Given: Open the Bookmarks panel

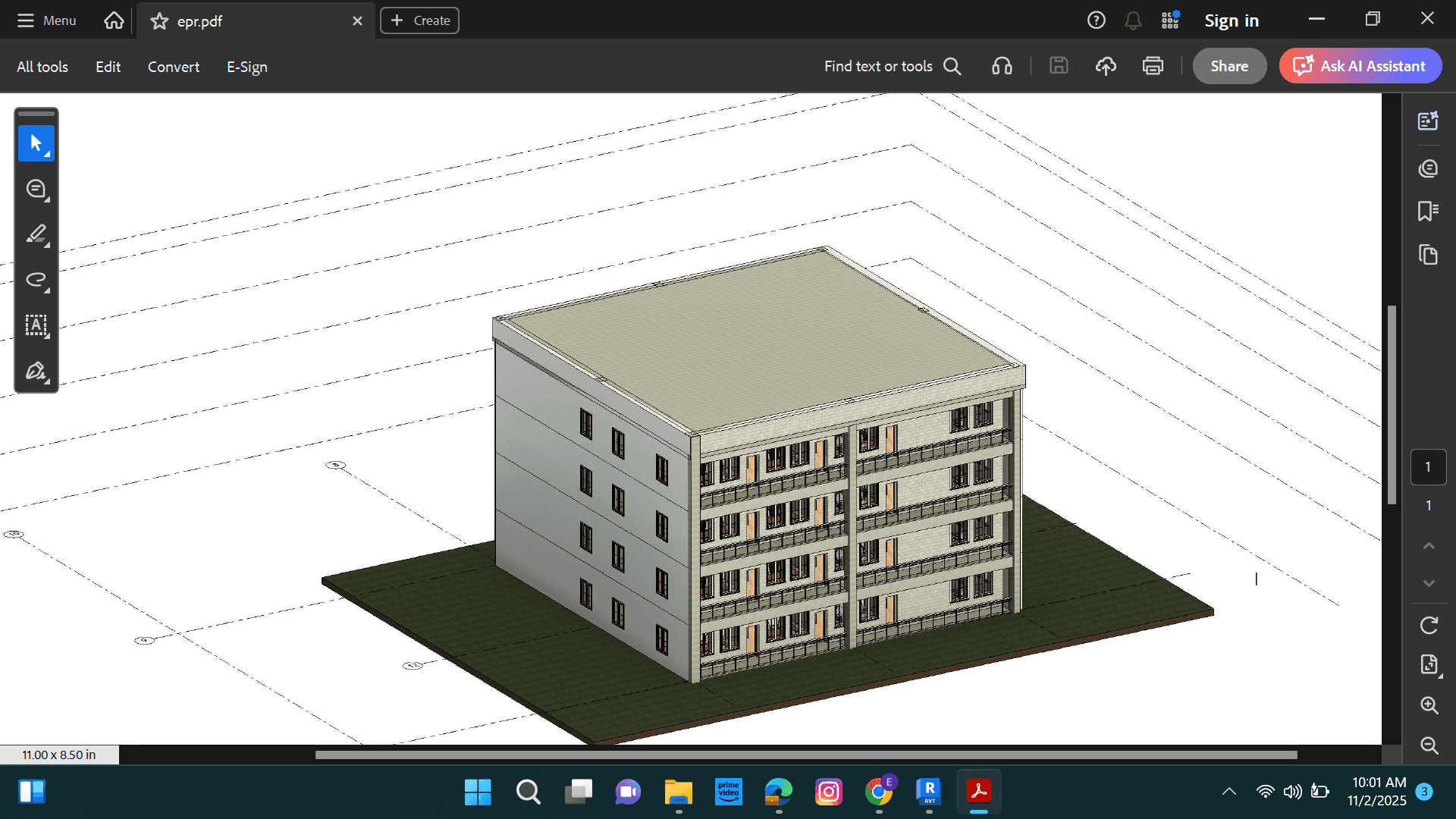Looking at the screenshot, I should [x=1428, y=211].
